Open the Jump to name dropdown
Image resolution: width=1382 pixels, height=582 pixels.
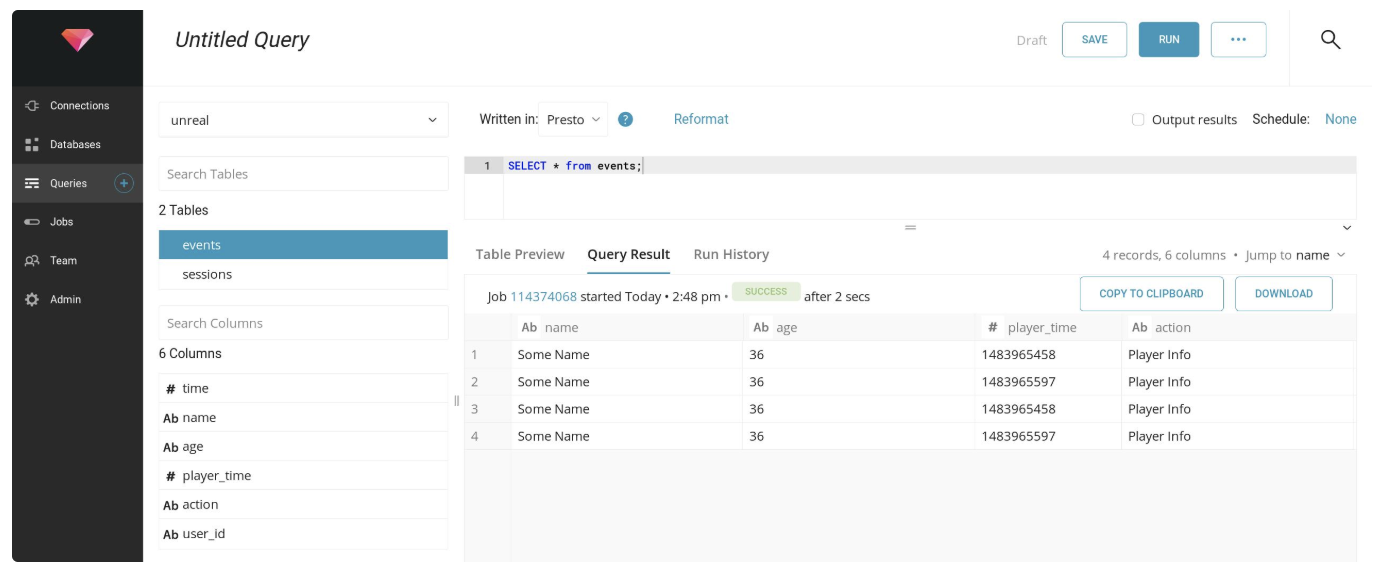coord(1320,255)
